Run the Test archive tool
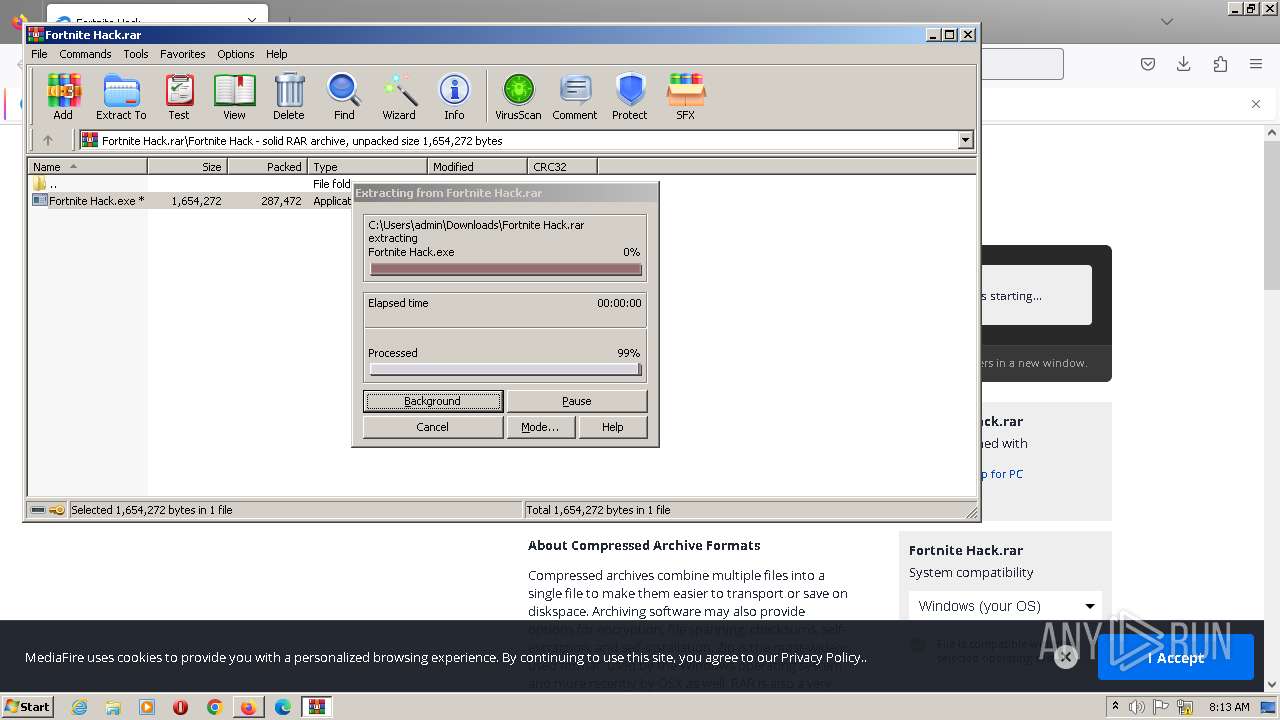 (x=179, y=97)
